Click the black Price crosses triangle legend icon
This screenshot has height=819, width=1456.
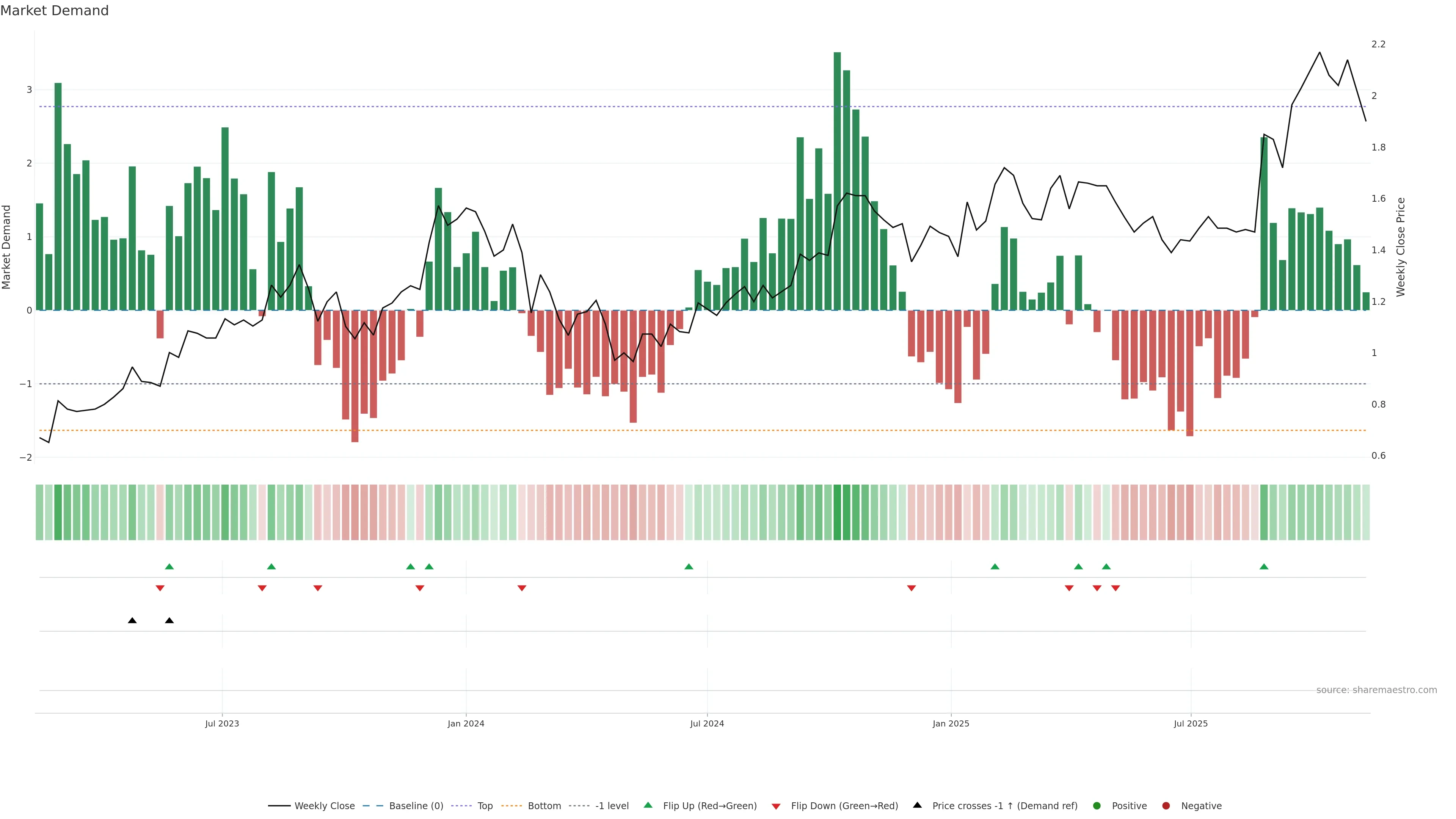click(917, 805)
